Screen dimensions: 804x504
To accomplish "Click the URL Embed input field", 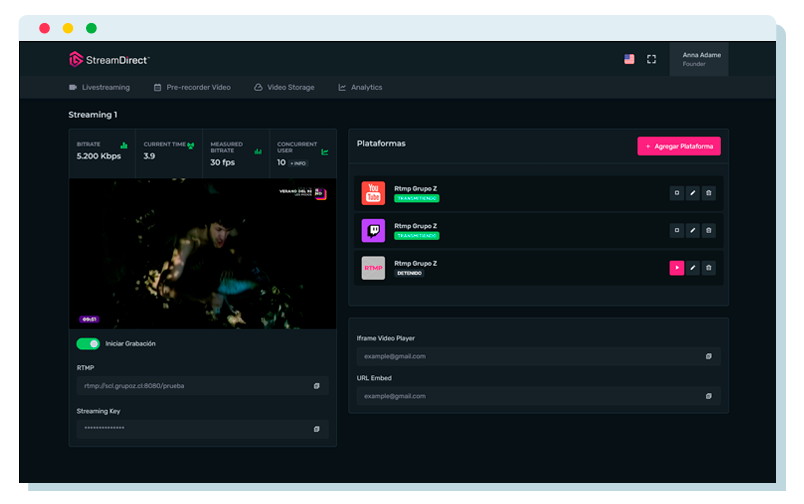I will point(530,396).
